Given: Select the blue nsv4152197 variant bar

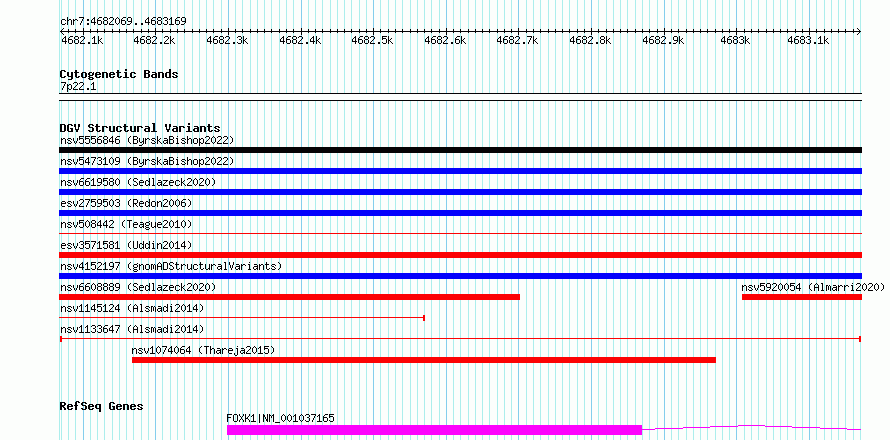Looking at the screenshot, I should [x=460, y=276].
